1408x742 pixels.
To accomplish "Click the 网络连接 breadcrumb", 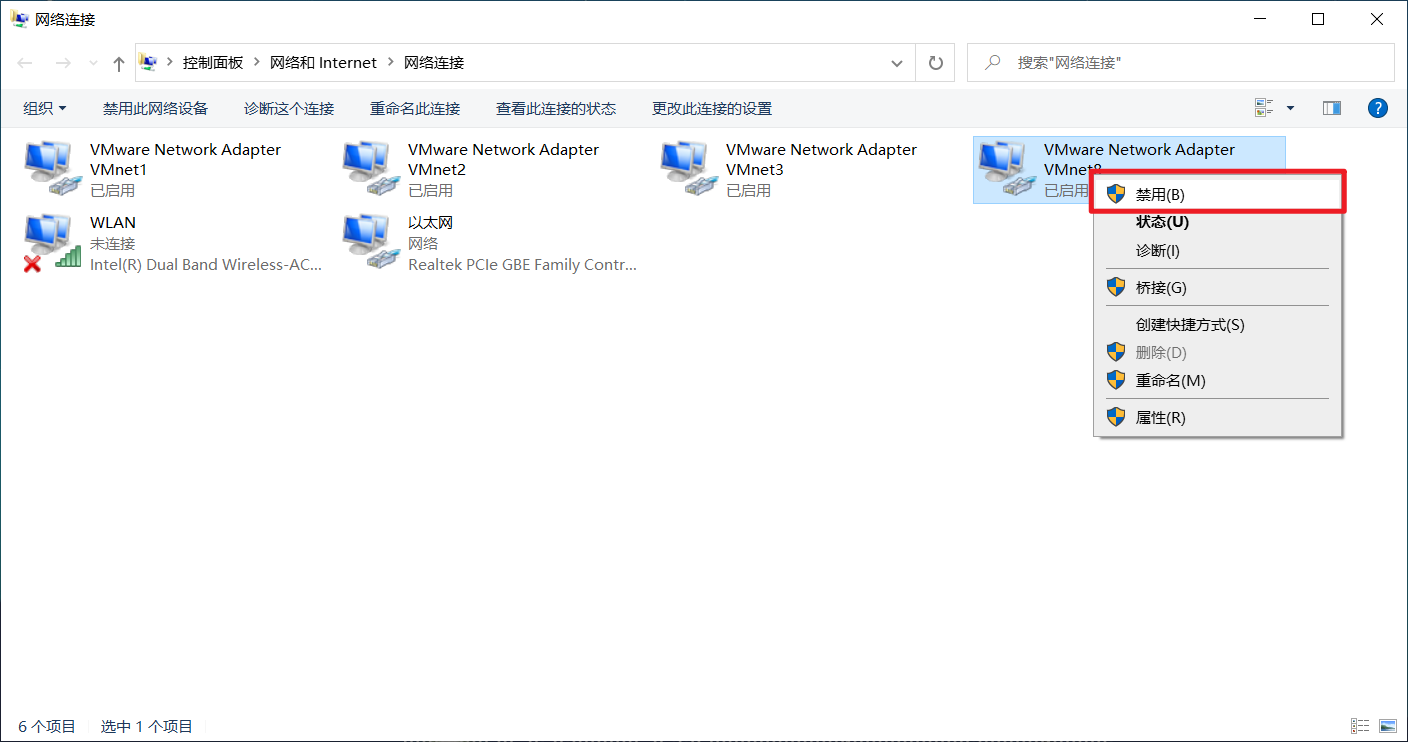I will coord(434,63).
